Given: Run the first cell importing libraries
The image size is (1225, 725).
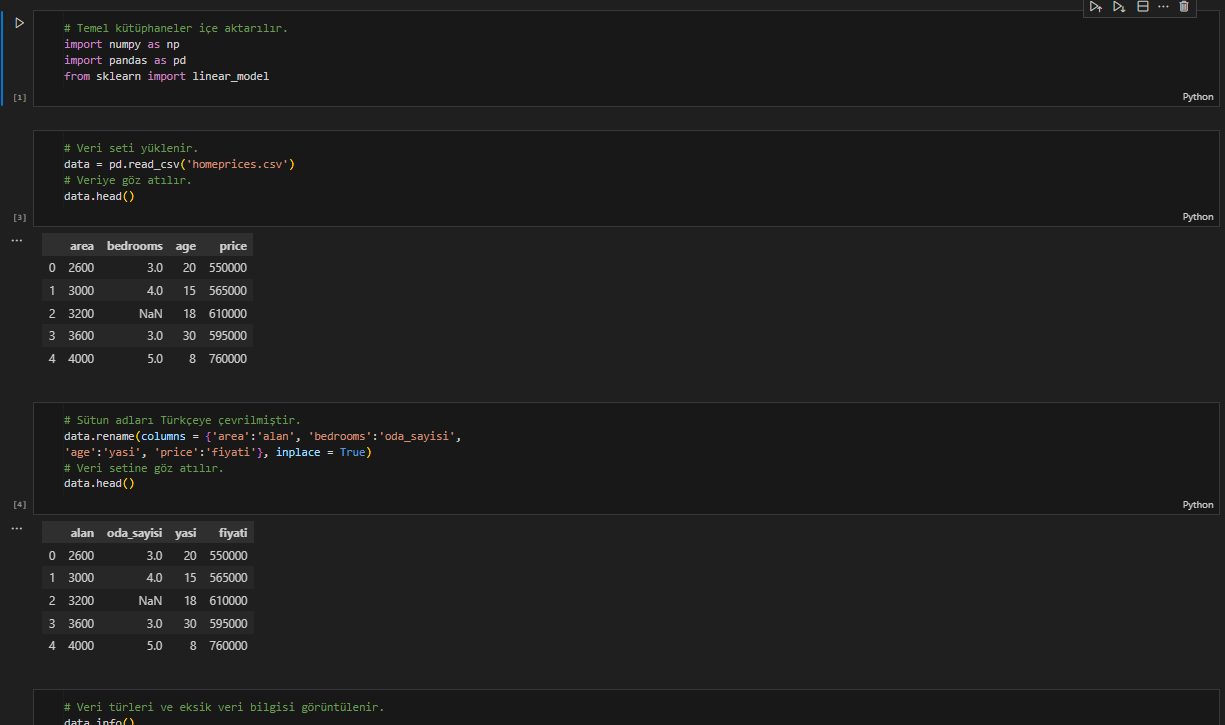Looking at the screenshot, I should pos(19,23).
